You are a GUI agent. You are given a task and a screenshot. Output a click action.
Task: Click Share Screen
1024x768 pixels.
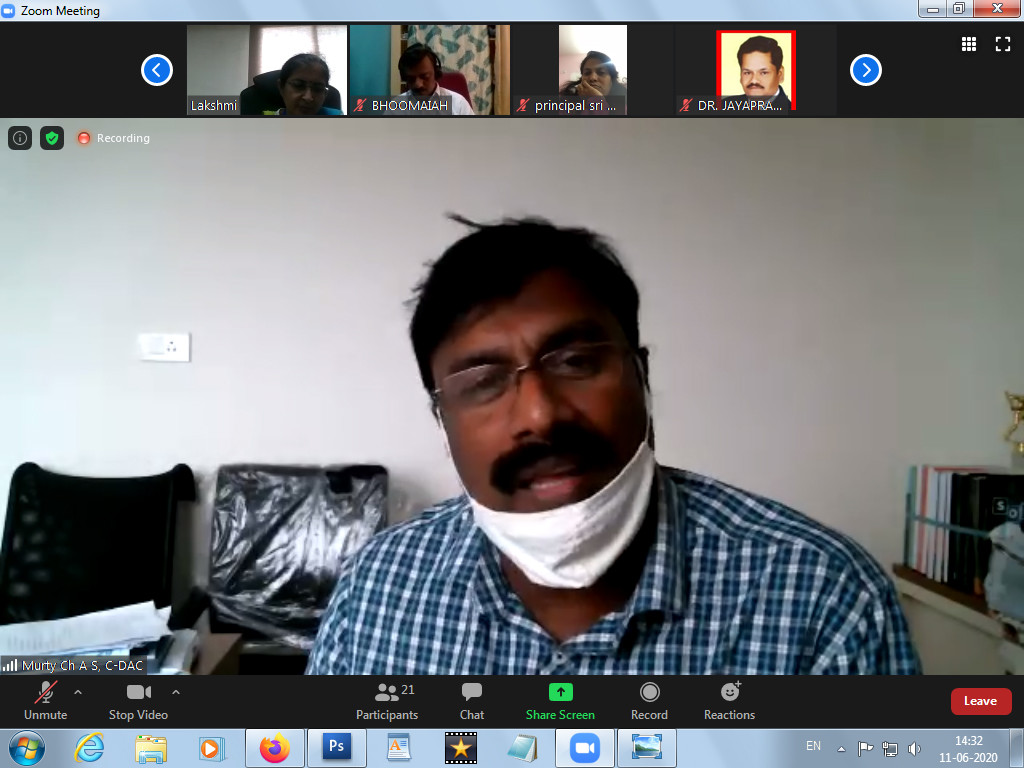tap(560, 701)
